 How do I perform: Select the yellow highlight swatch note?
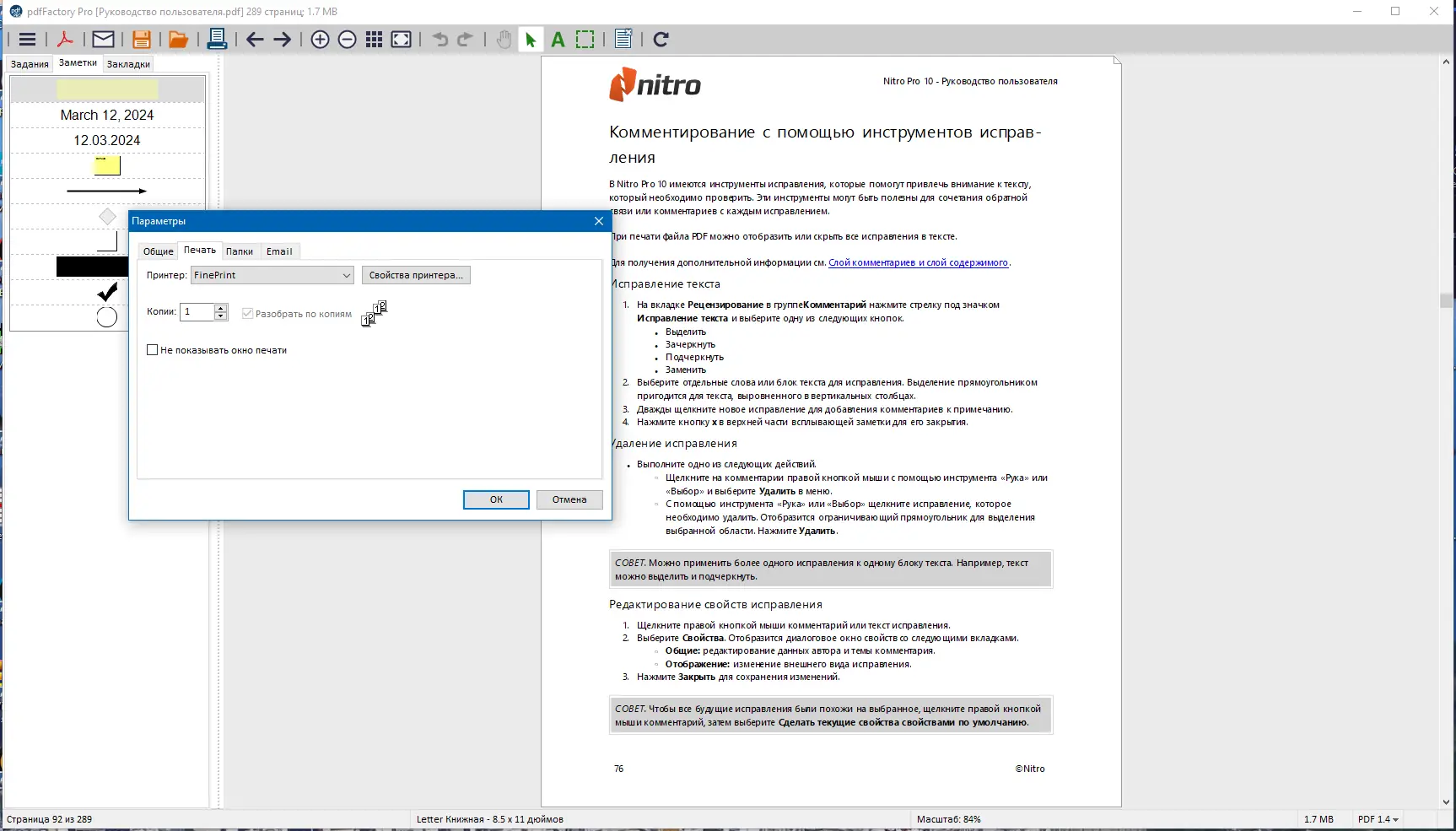click(107, 89)
